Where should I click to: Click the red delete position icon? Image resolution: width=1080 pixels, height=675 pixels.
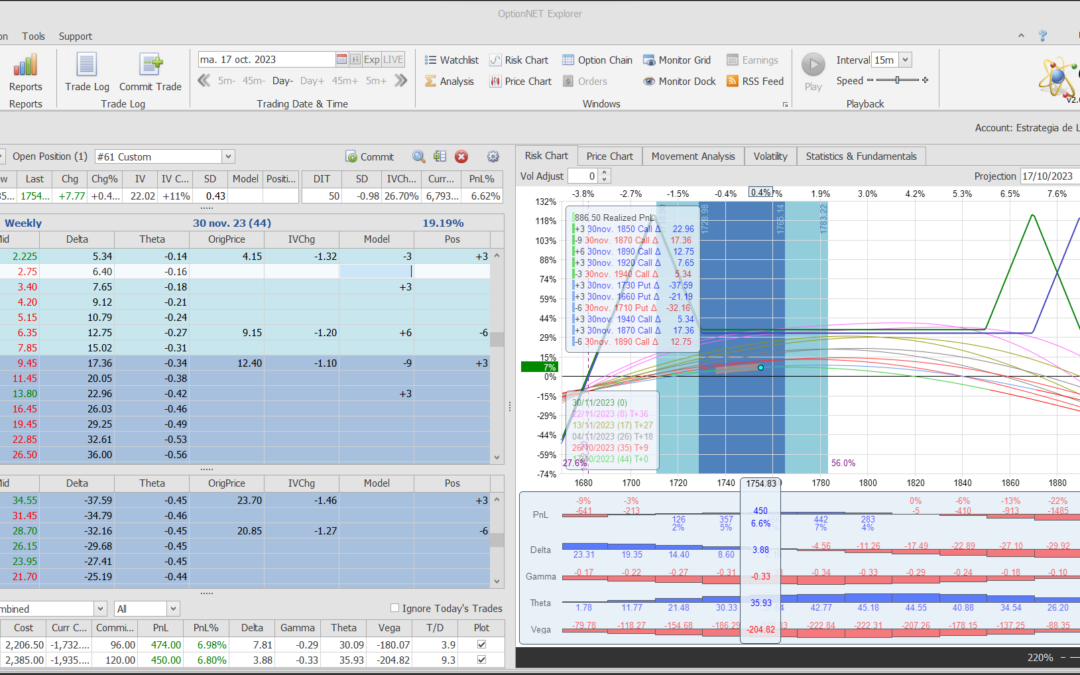[x=461, y=157]
